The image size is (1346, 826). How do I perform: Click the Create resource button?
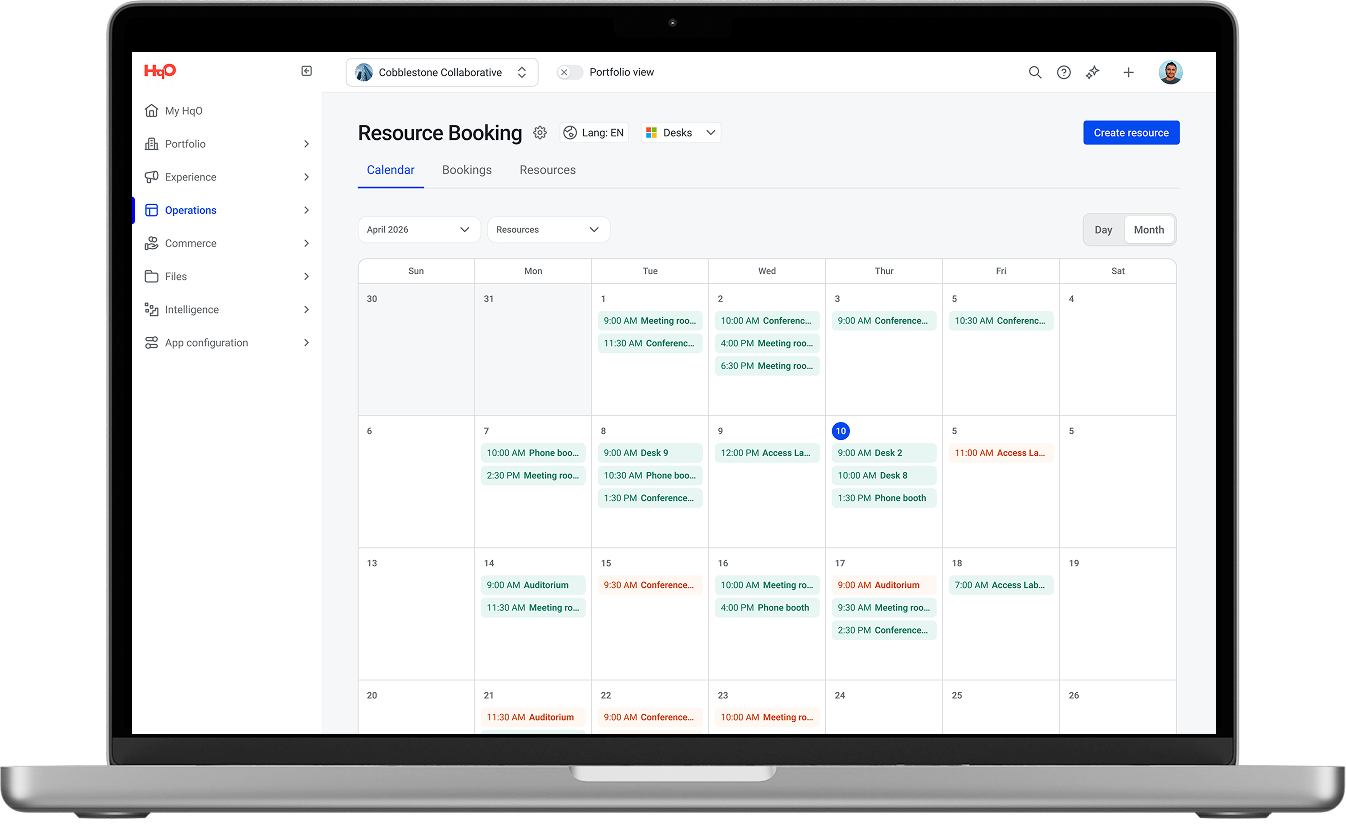tap(1131, 133)
